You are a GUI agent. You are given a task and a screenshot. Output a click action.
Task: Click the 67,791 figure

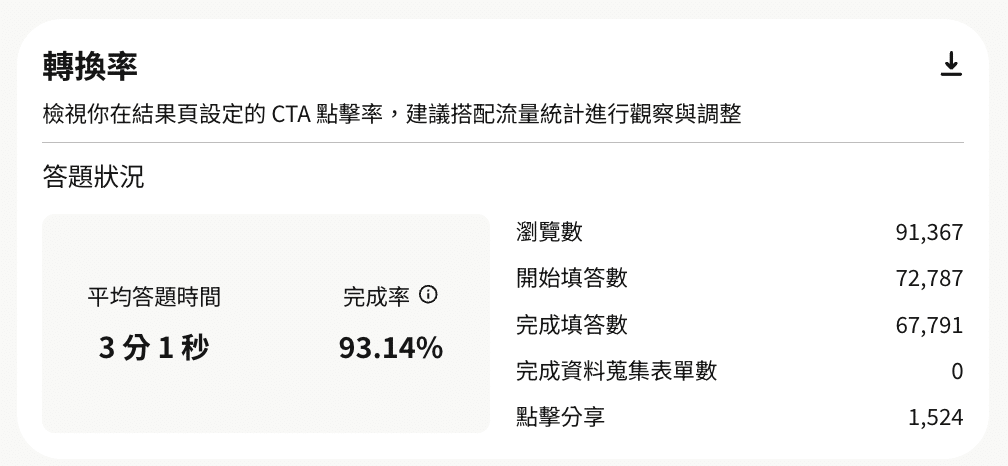pos(929,325)
